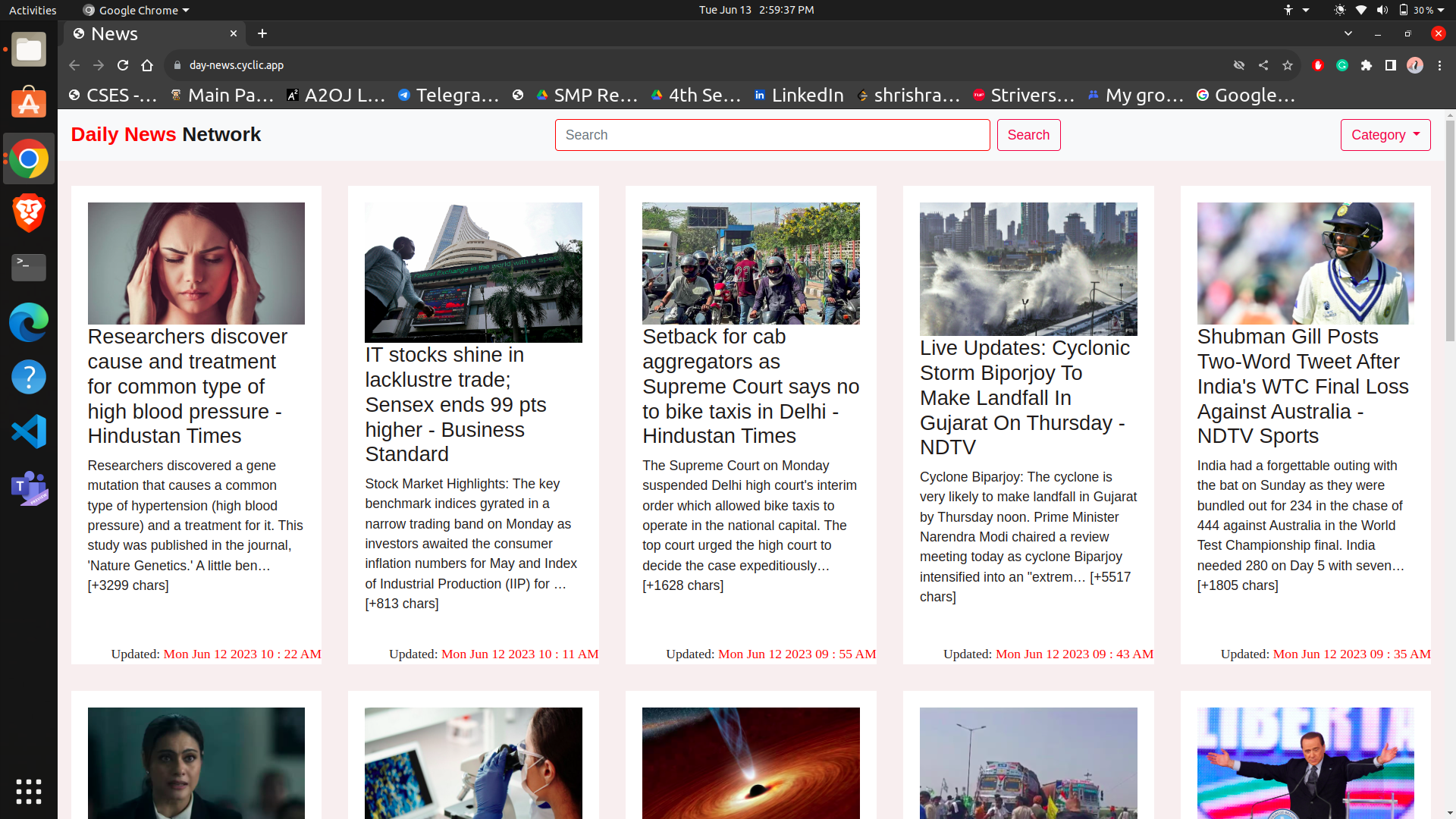Click the red Search button
Image resolution: width=1456 pixels, height=819 pixels.
pos(1028,135)
